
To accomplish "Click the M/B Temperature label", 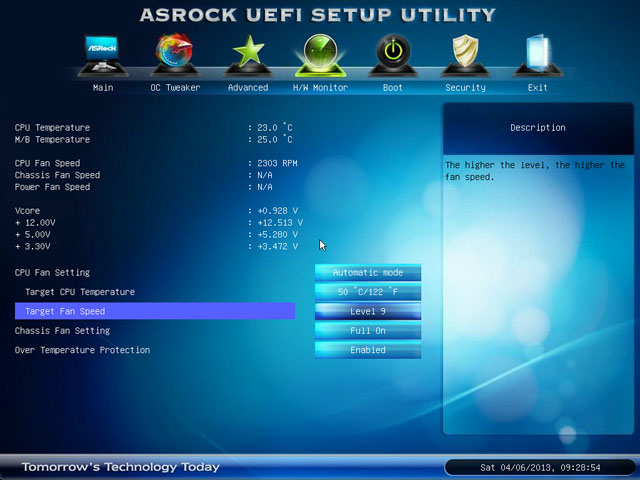I will (x=52, y=139).
